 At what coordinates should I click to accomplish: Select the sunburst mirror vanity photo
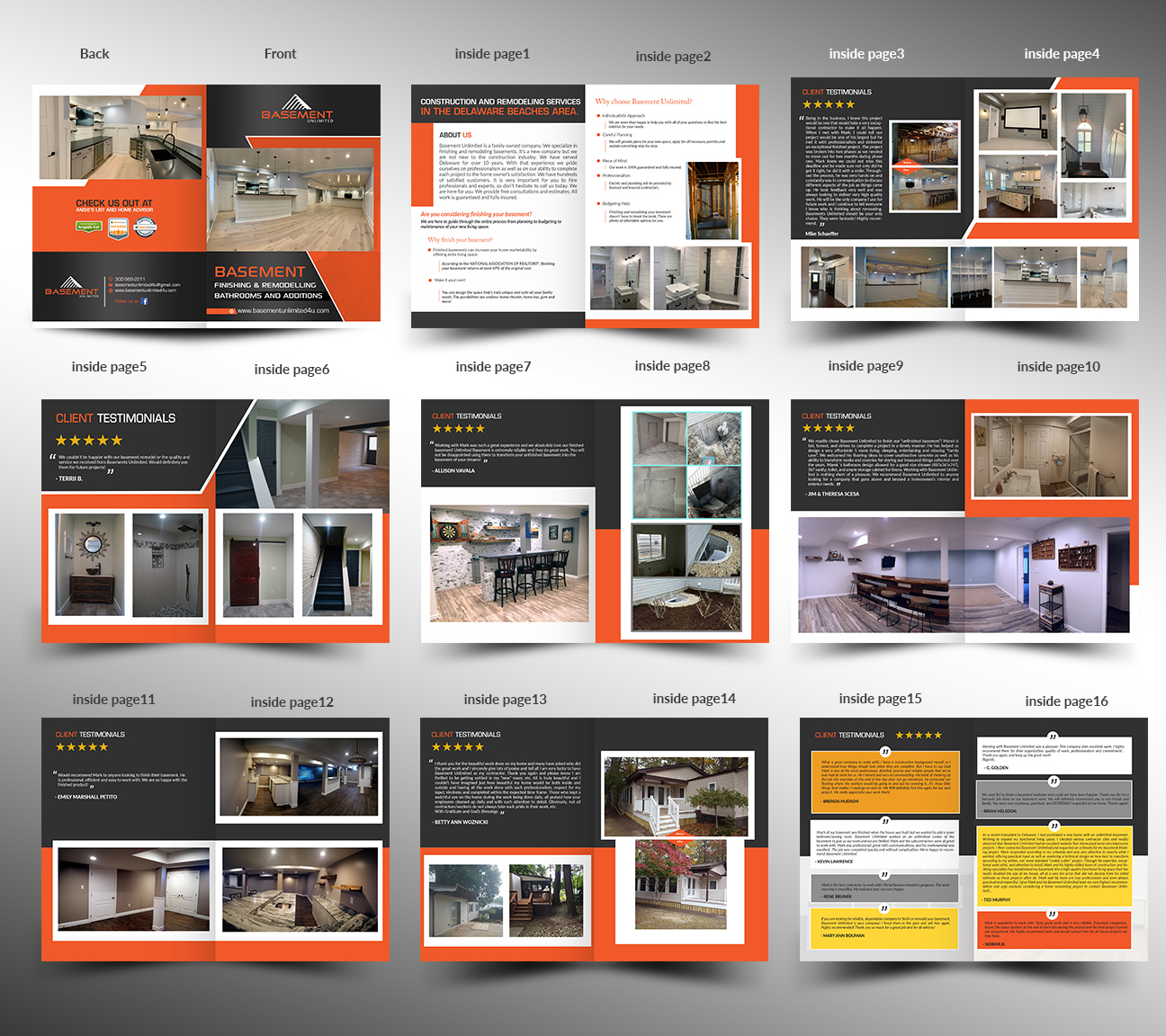coord(90,566)
